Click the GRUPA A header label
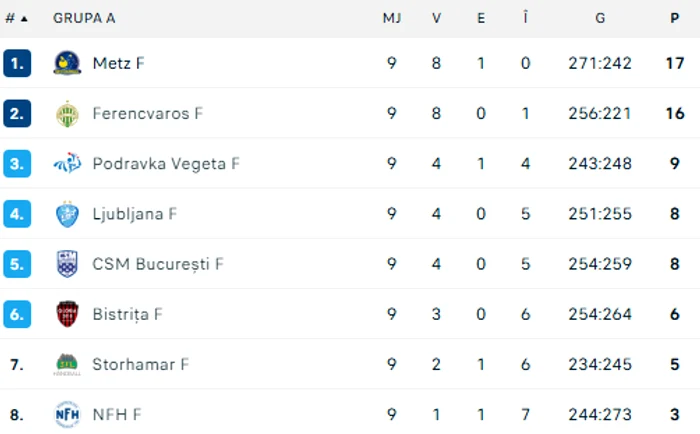Screen dimensions: 700x434 [x=84, y=18]
